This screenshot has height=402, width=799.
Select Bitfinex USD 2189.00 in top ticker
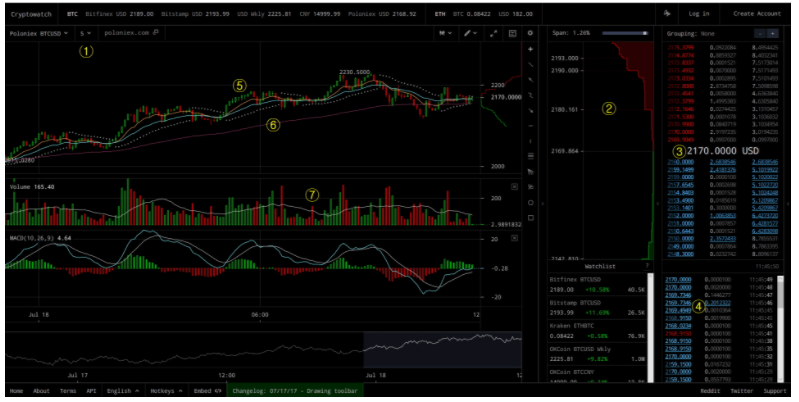(x=121, y=14)
